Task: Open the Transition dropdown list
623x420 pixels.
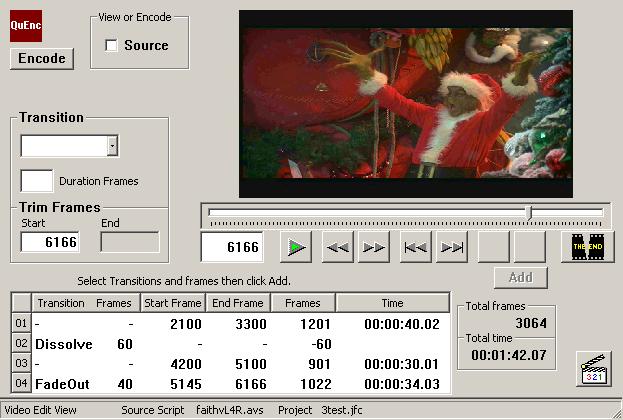Action: pyautogui.click(x=112, y=147)
